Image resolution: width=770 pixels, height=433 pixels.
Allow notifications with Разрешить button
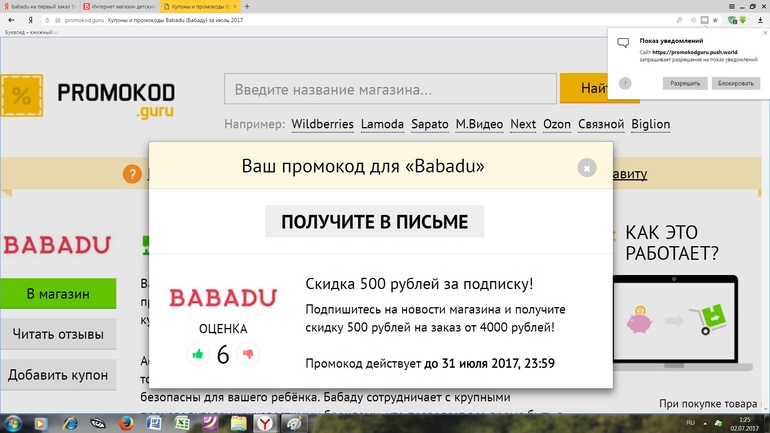[x=685, y=83]
